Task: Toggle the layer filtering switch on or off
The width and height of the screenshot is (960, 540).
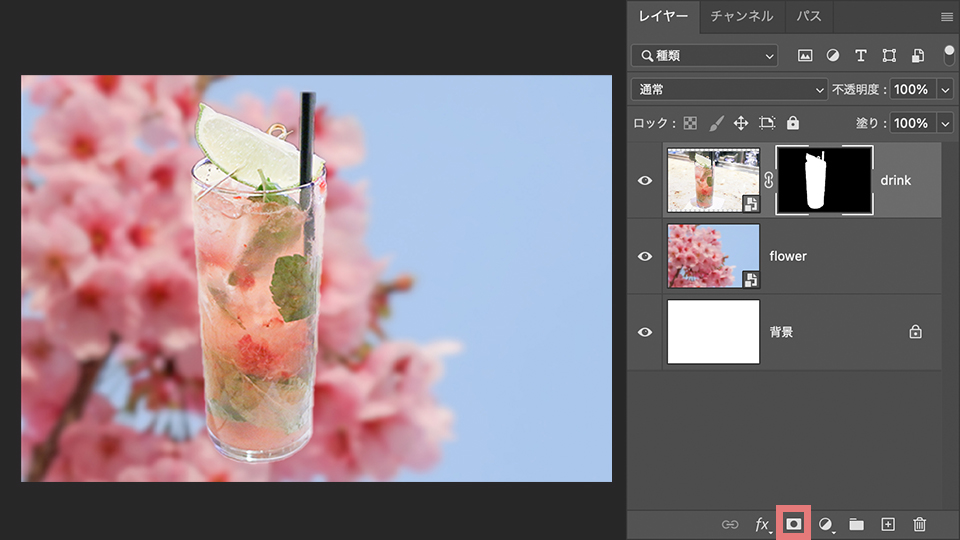Action: [x=949, y=55]
